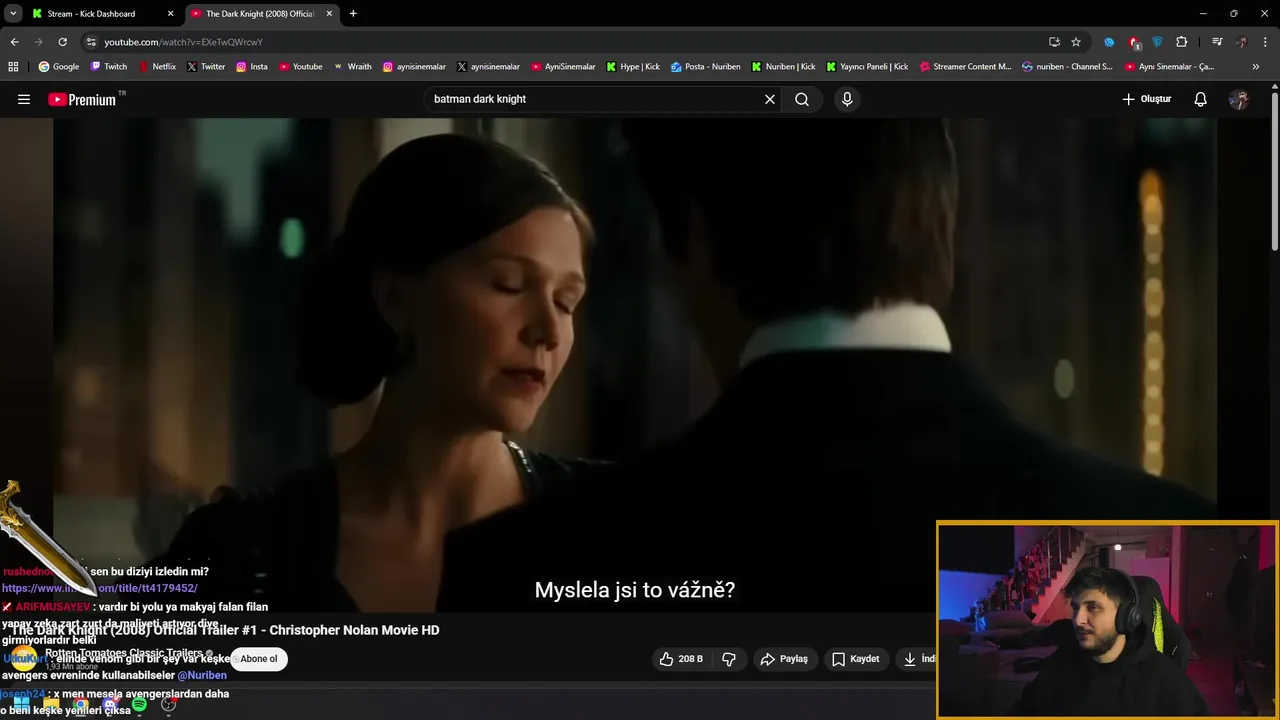
Task: Click the red-badged extension icon
Action: [x=1134, y=42]
